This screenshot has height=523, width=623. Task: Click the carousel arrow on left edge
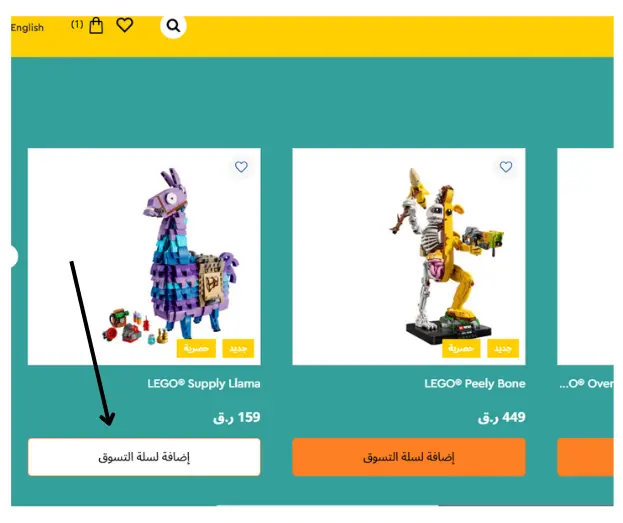tap(13, 256)
